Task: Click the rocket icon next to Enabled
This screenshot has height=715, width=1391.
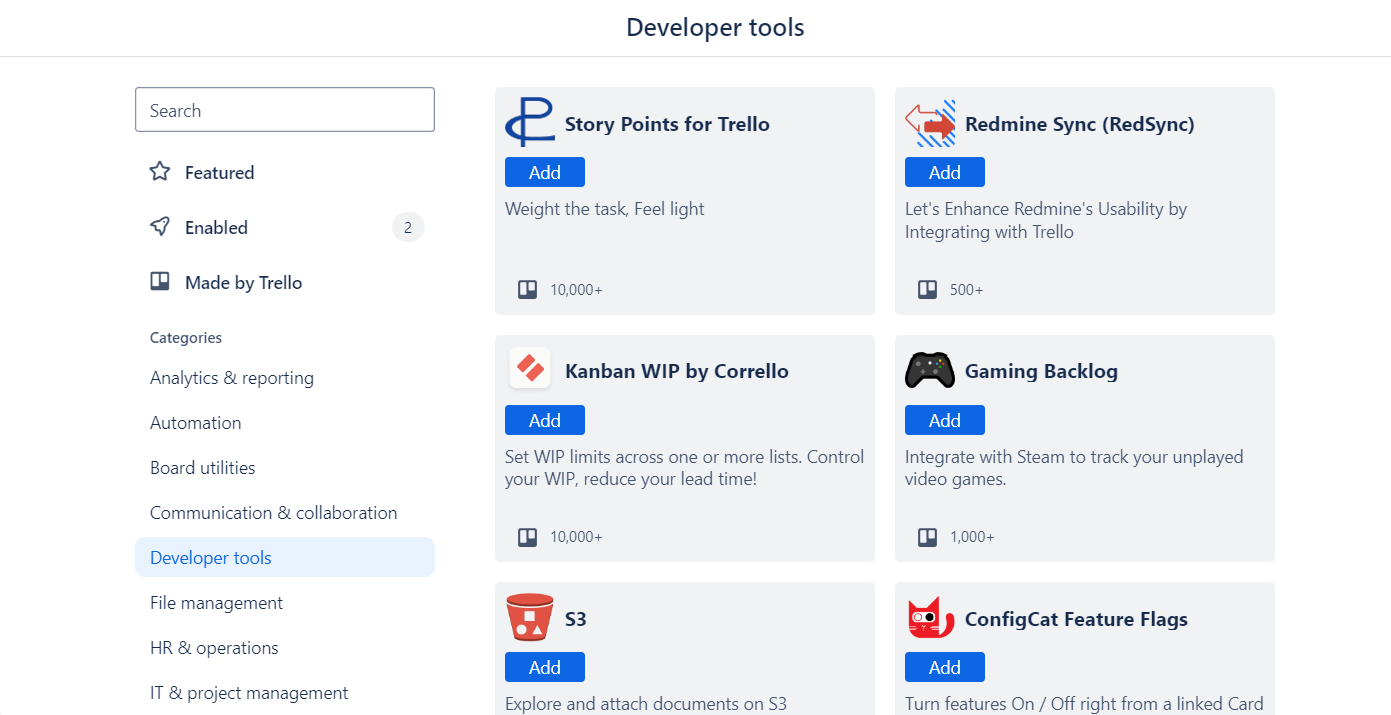Action: click(x=160, y=227)
